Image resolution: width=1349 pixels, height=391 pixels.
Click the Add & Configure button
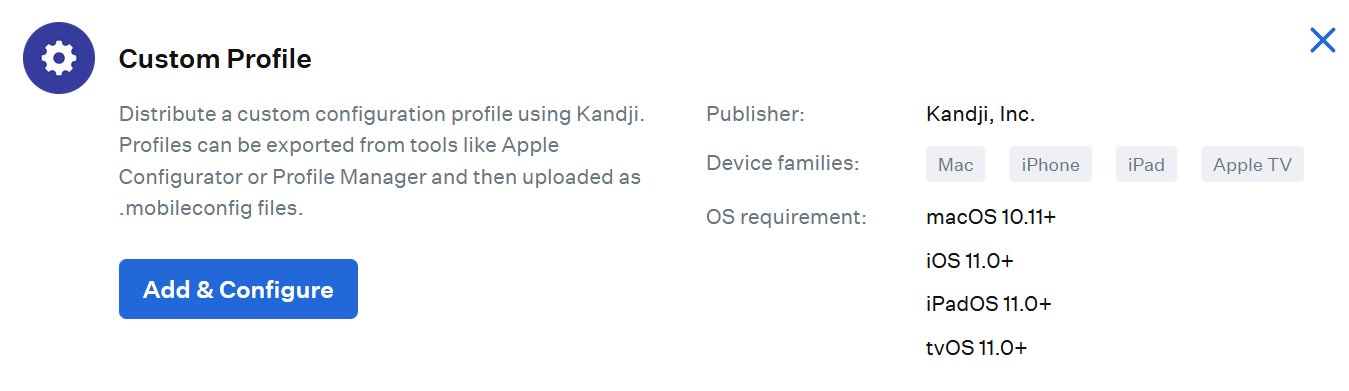238,289
